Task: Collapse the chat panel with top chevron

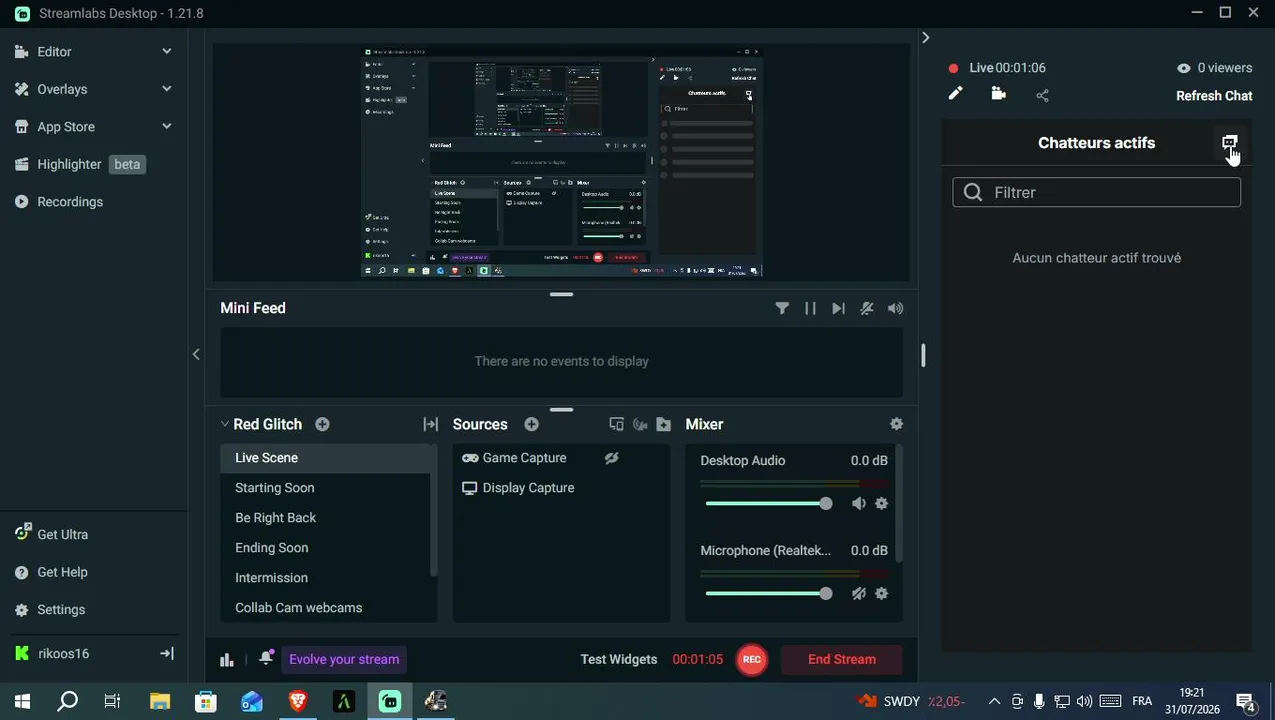Action: pyautogui.click(x=926, y=38)
